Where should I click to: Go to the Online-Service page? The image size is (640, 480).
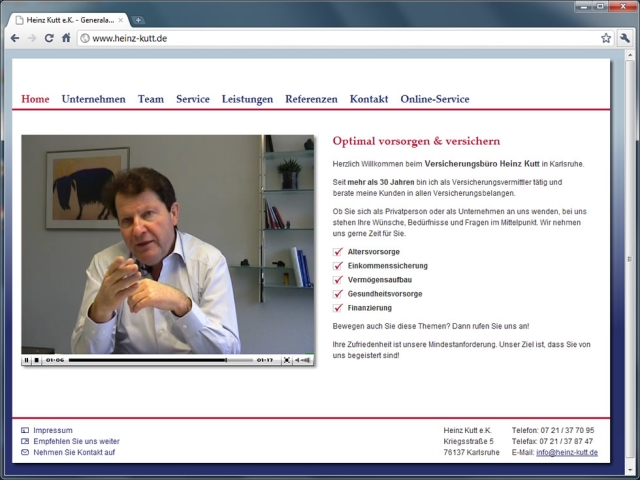434,99
